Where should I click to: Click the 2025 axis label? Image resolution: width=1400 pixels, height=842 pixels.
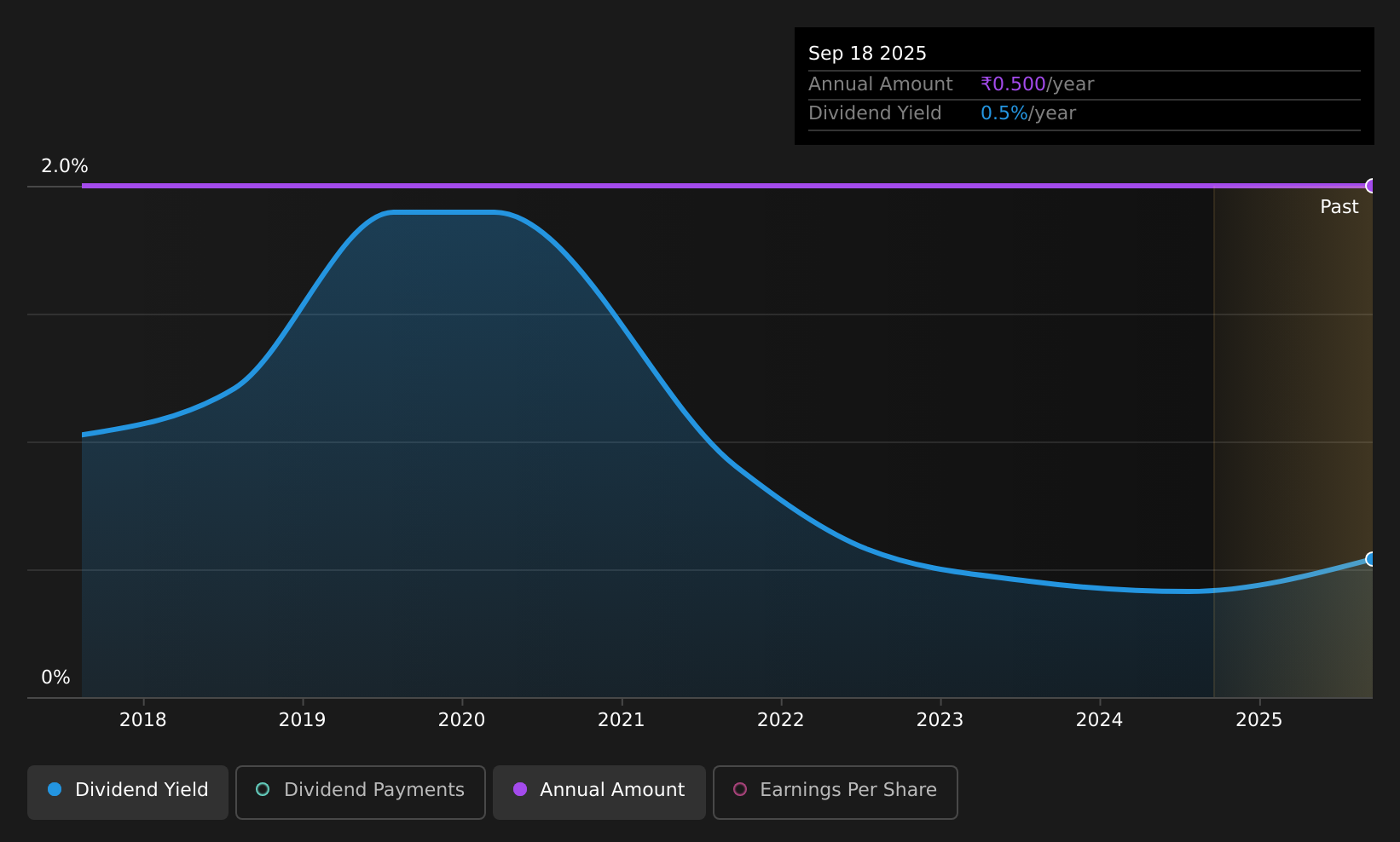(x=1259, y=720)
